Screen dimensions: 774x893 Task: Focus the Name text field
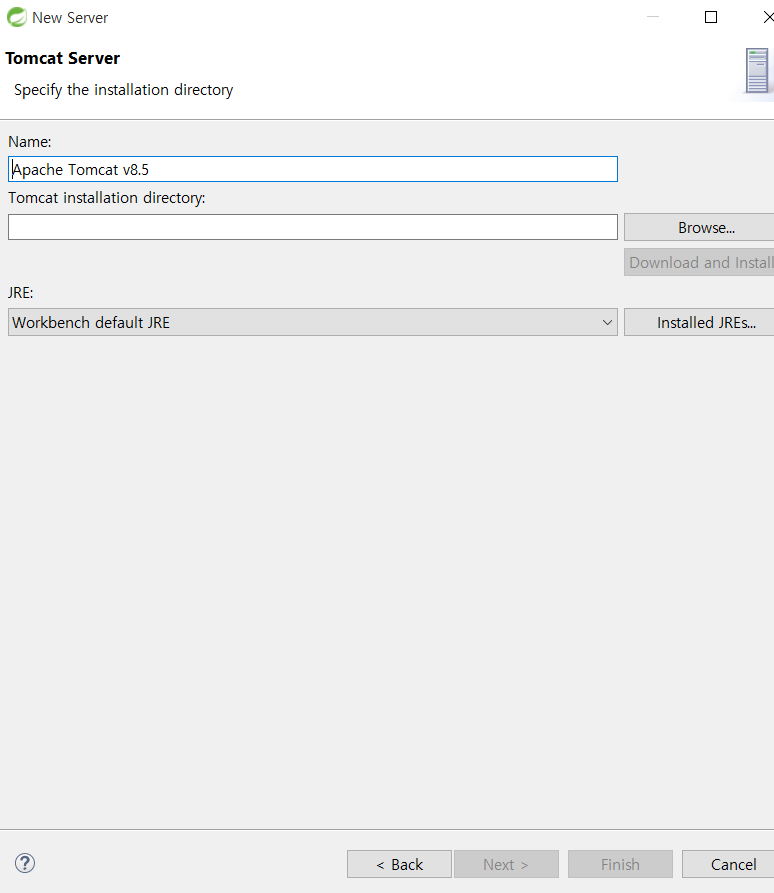(313, 169)
